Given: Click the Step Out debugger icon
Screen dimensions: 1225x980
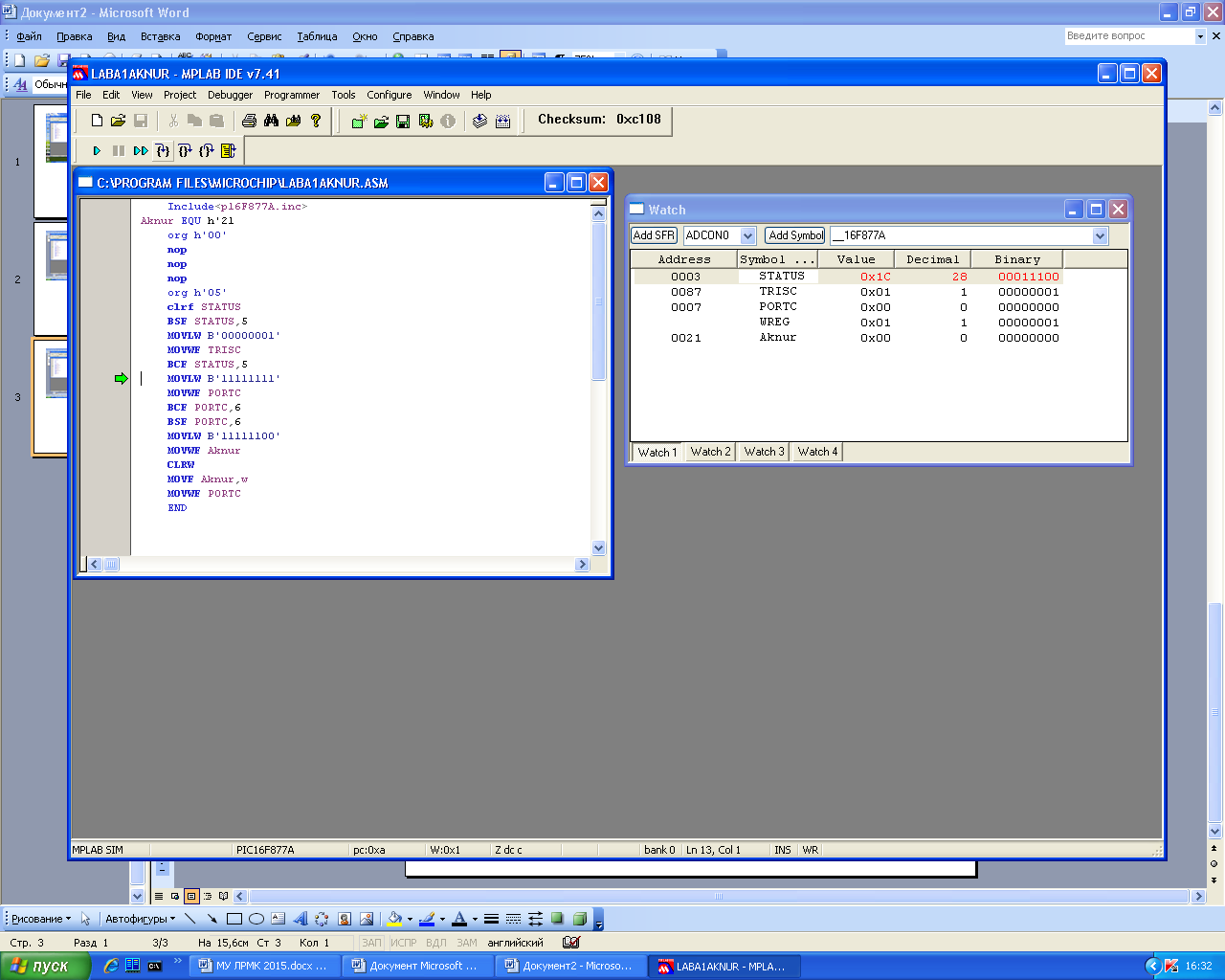Looking at the screenshot, I should point(207,151).
